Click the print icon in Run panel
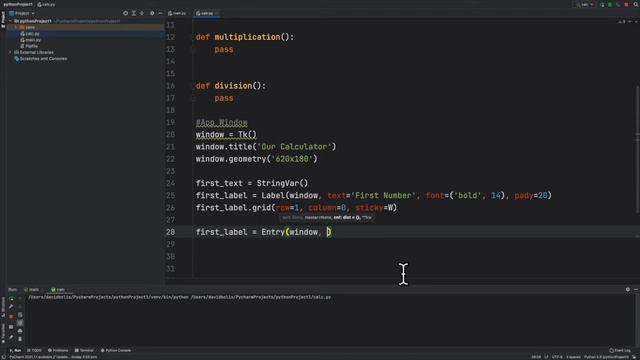Screen dimensions: 640x360 20,331
